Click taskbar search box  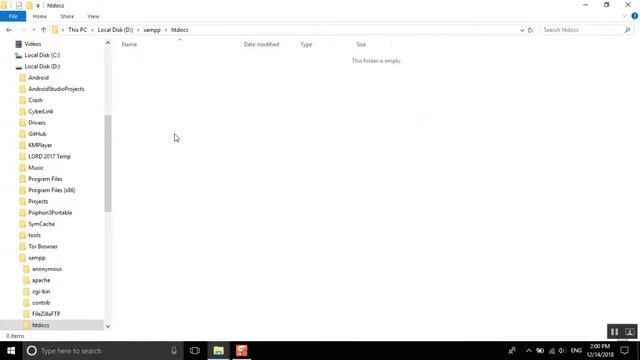102,351
